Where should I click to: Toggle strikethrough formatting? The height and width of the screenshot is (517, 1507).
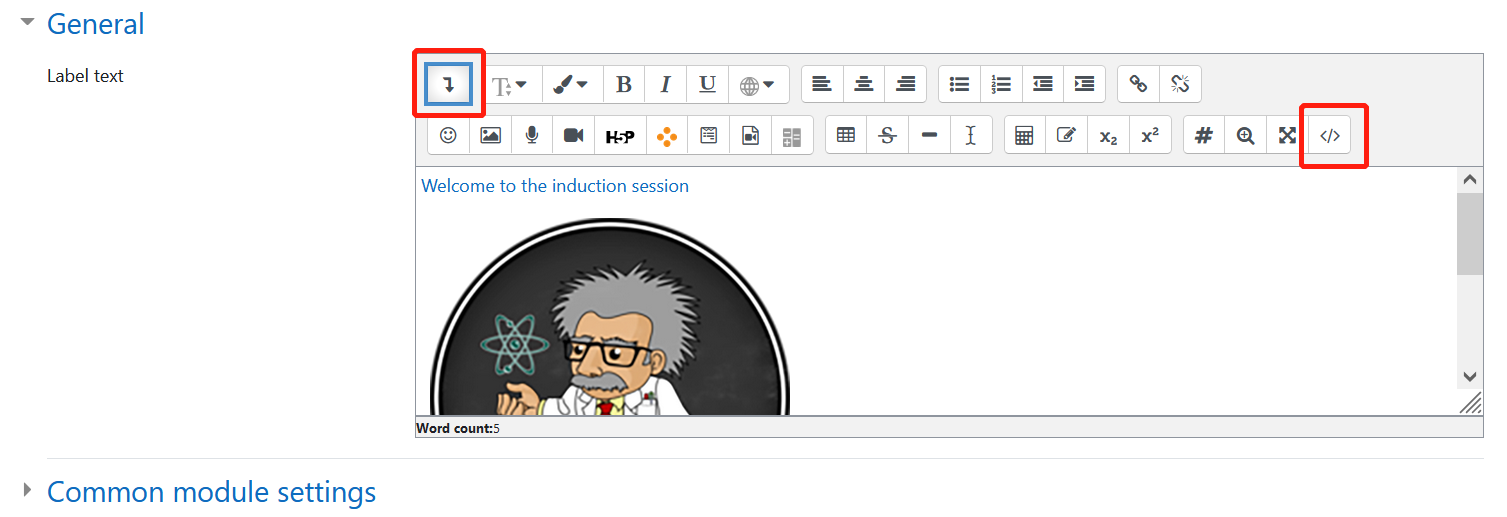(887, 135)
